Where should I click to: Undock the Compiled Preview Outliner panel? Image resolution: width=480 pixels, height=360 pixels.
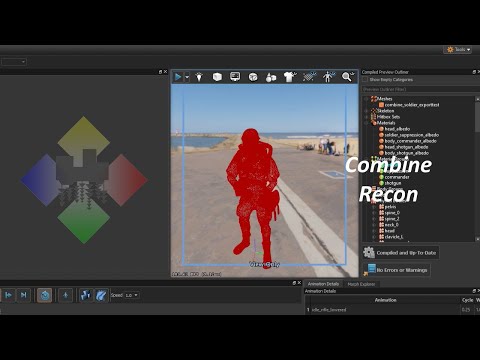click(x=474, y=72)
